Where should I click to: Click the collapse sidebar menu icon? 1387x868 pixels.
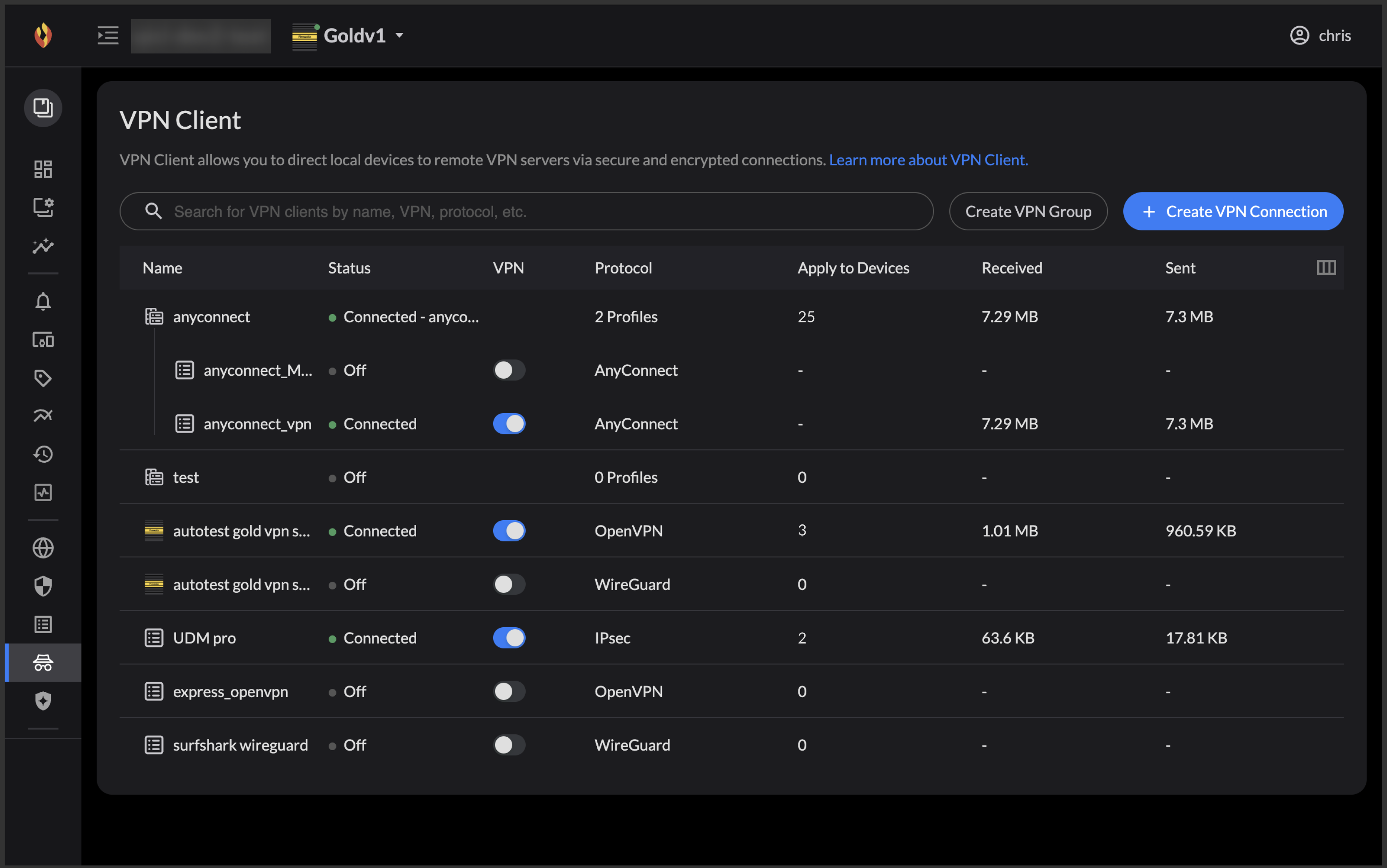pyautogui.click(x=108, y=35)
